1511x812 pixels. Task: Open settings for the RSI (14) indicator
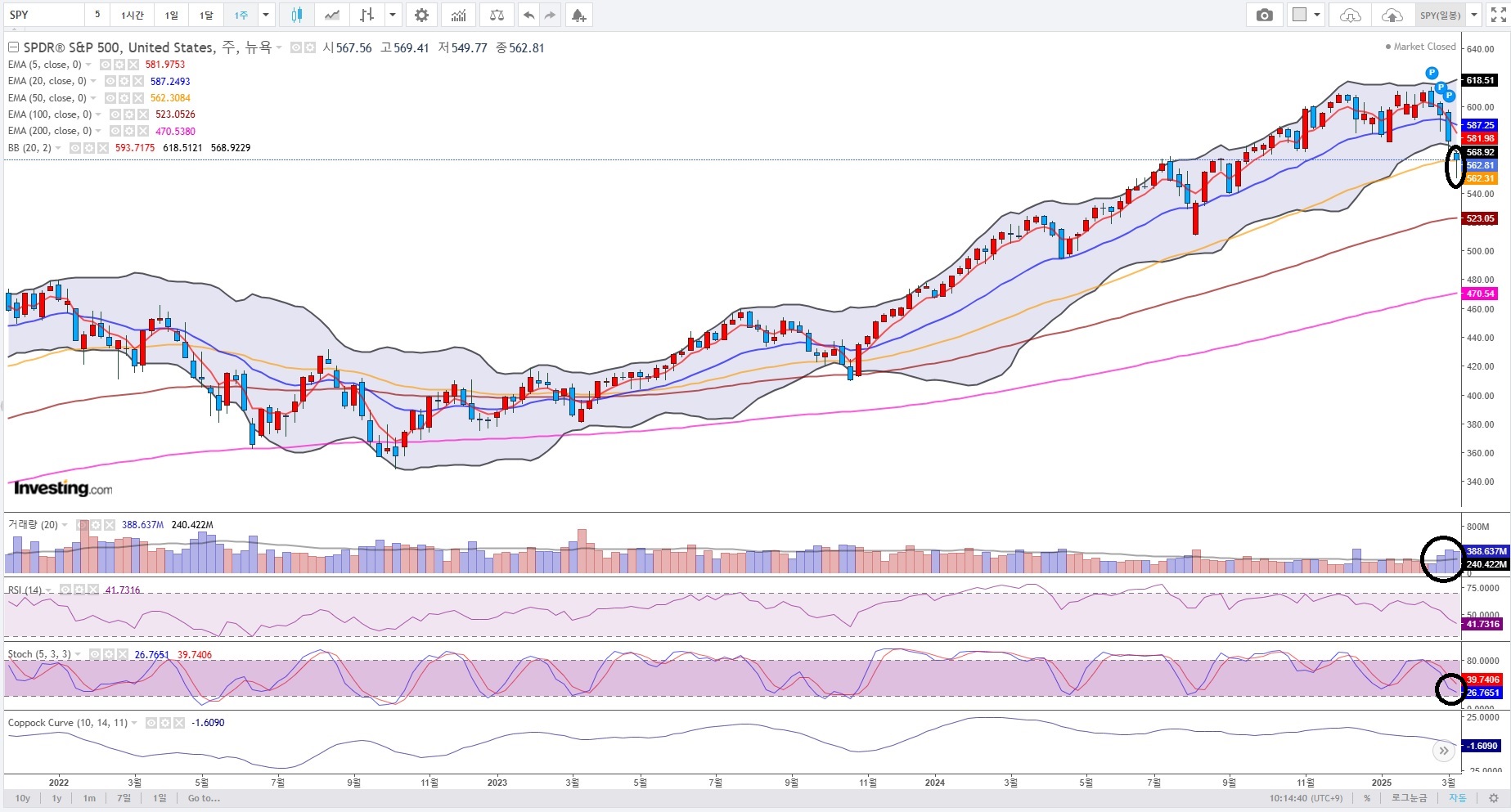coord(80,590)
